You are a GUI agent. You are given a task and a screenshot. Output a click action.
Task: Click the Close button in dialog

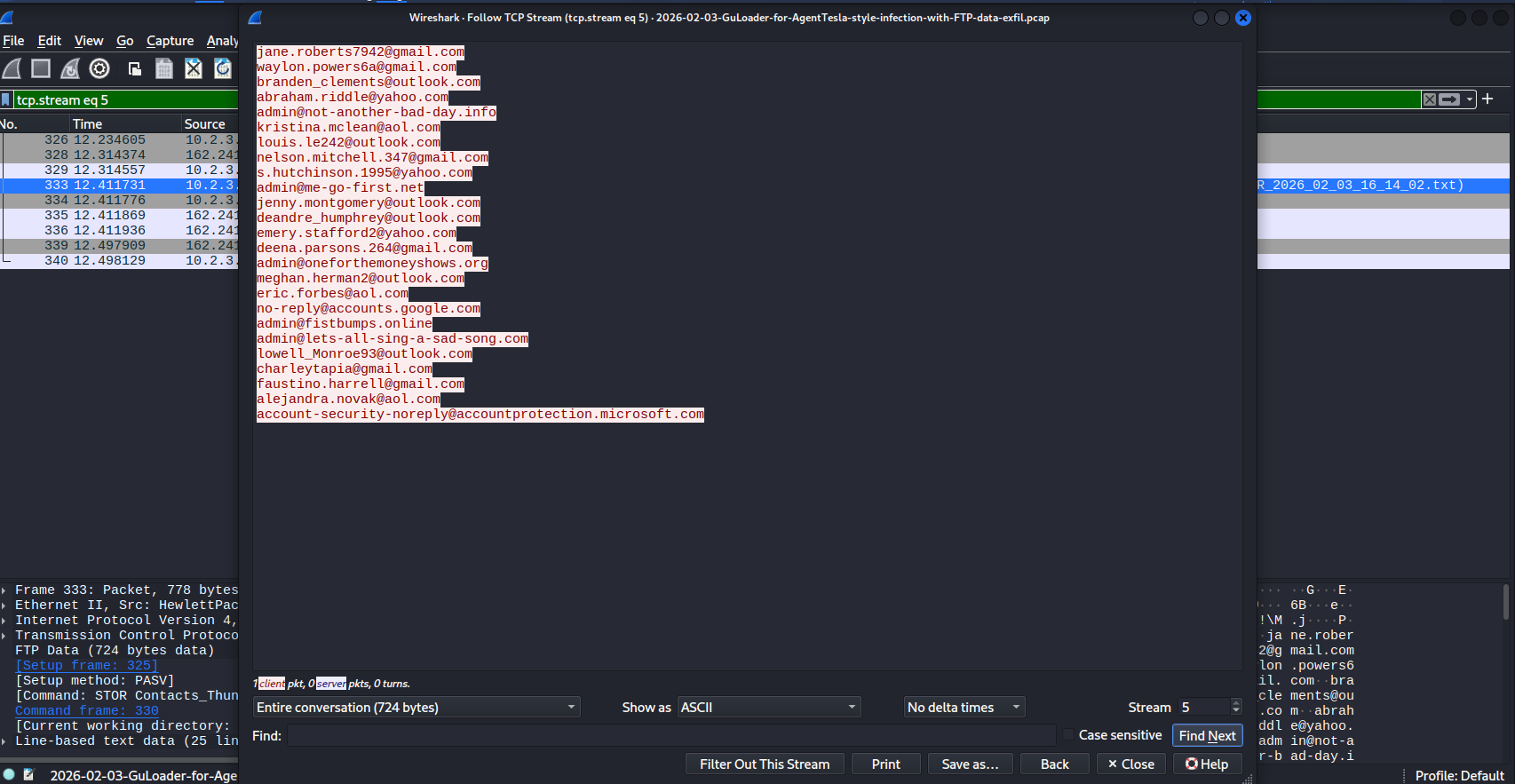point(1130,764)
